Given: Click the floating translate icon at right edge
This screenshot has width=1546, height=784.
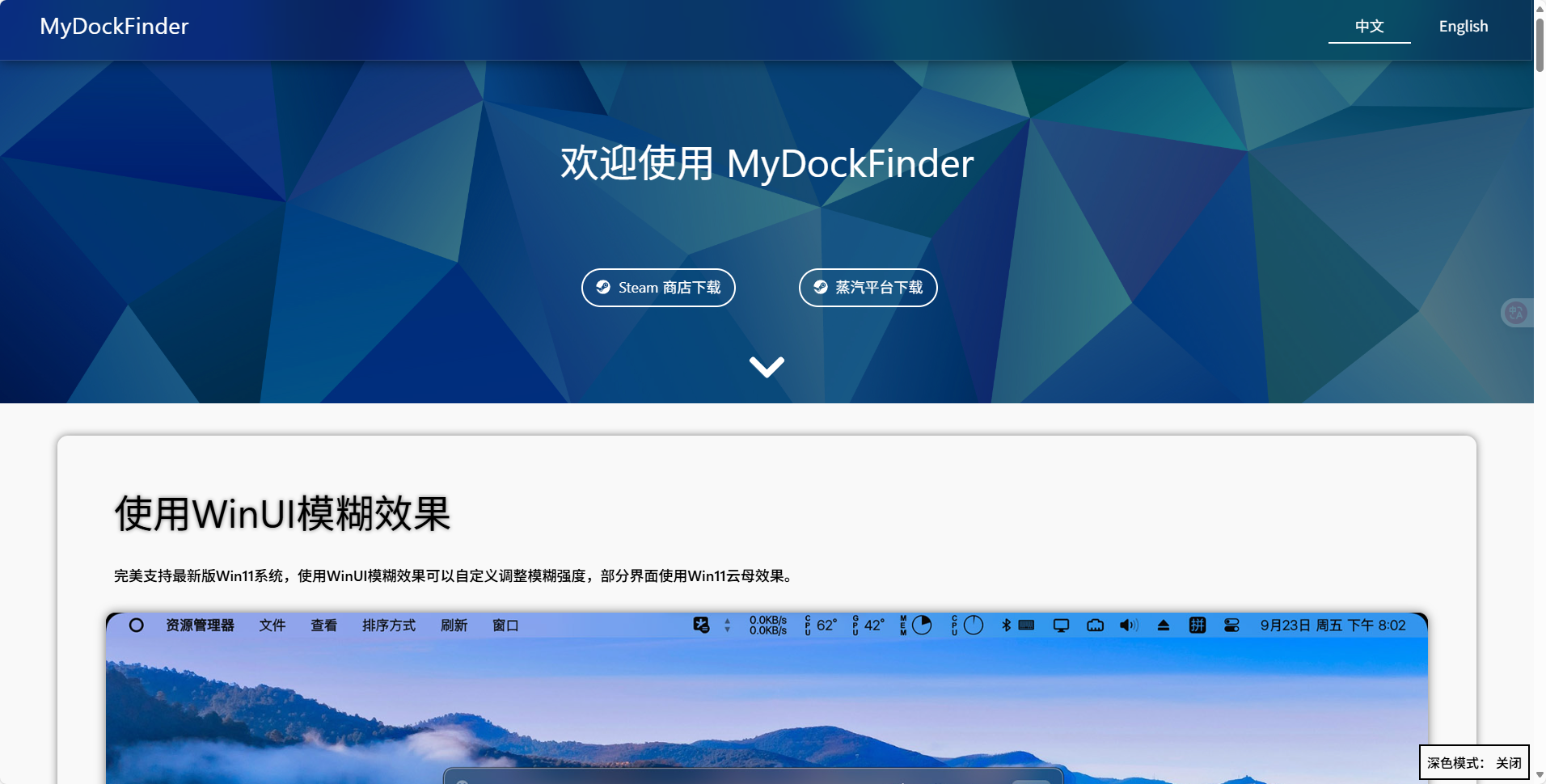Looking at the screenshot, I should [x=1516, y=313].
